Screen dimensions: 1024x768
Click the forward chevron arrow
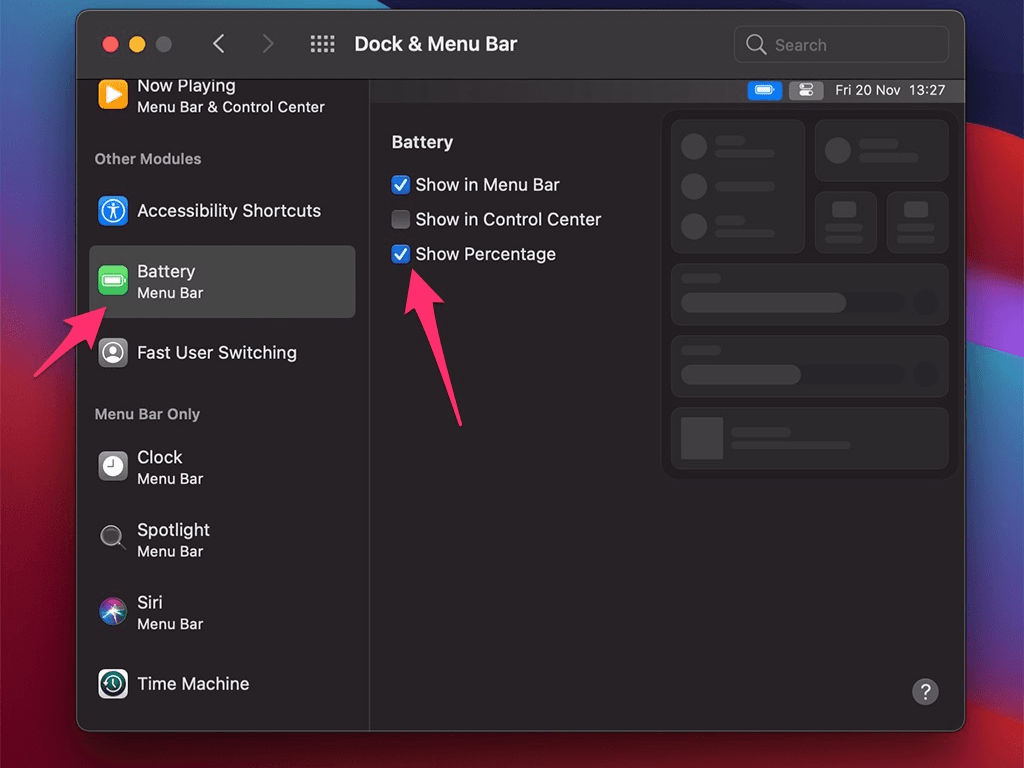click(x=267, y=44)
